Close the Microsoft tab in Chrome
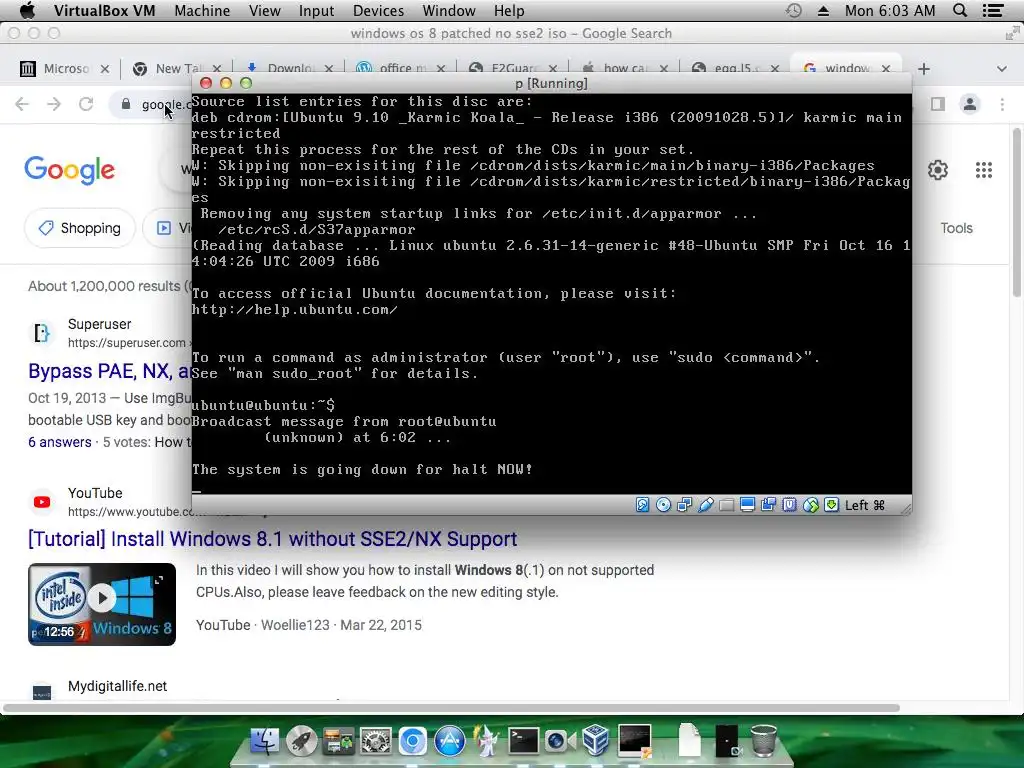Viewport: 1024px width, 768px height. point(104,69)
